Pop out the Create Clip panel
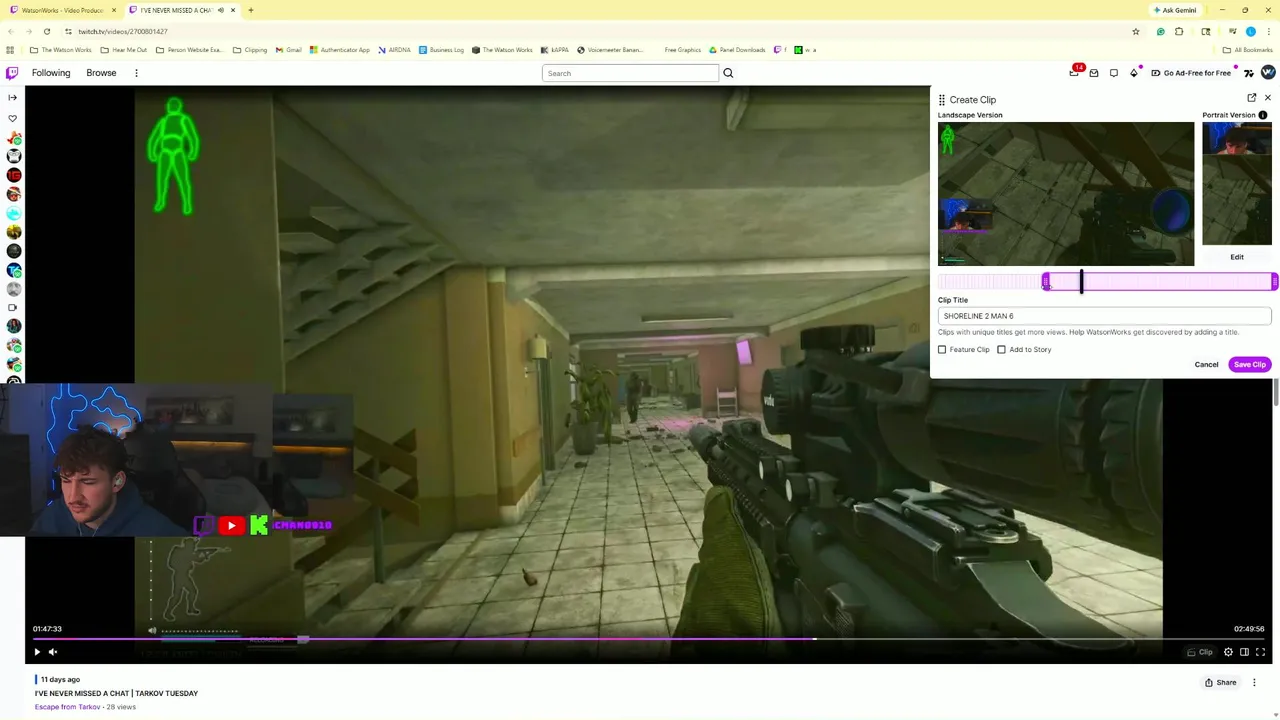Screen dimensions: 1280x720 (x=1252, y=98)
